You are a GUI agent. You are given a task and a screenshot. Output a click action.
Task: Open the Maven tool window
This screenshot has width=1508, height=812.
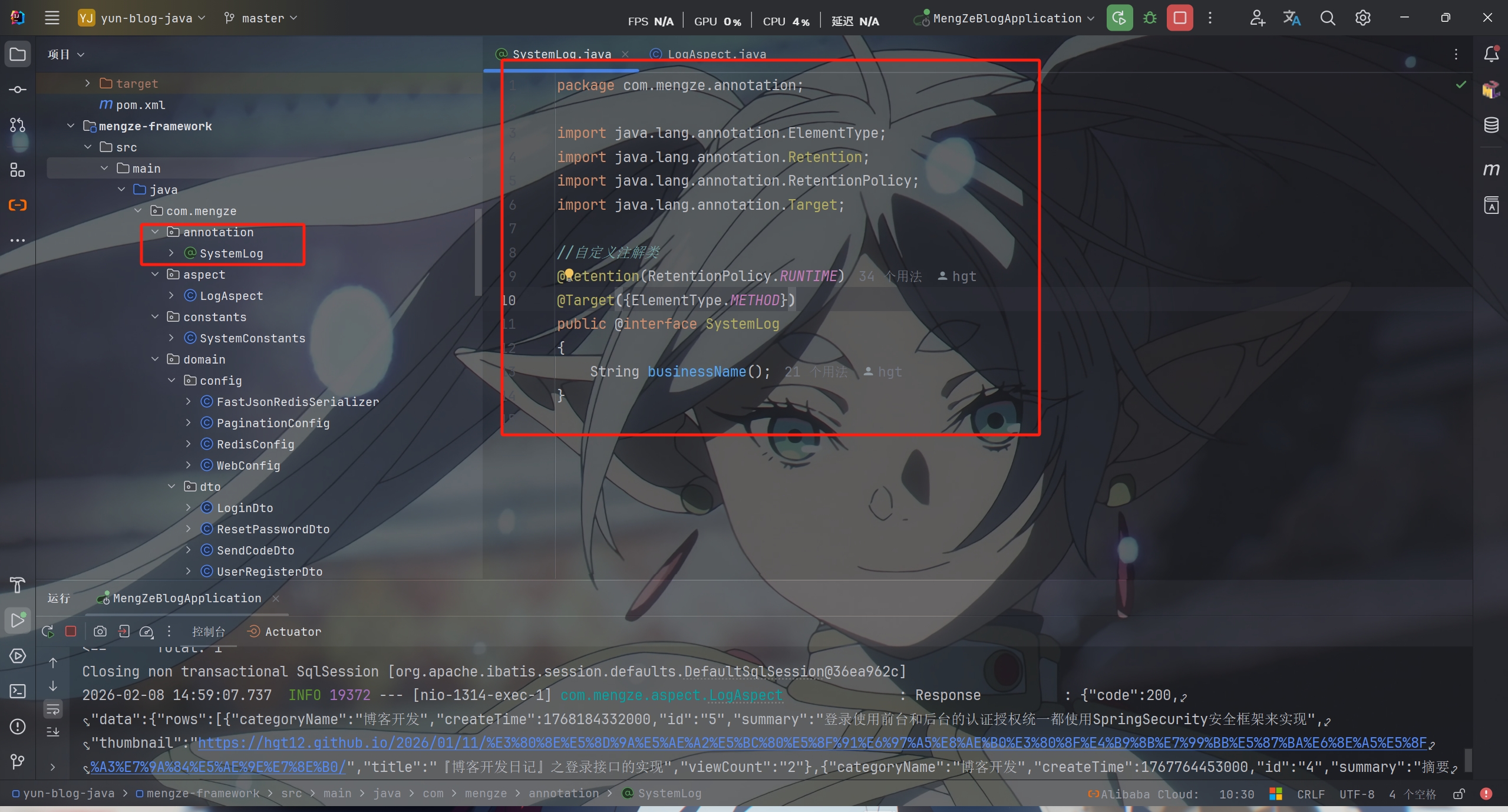pyautogui.click(x=1491, y=170)
